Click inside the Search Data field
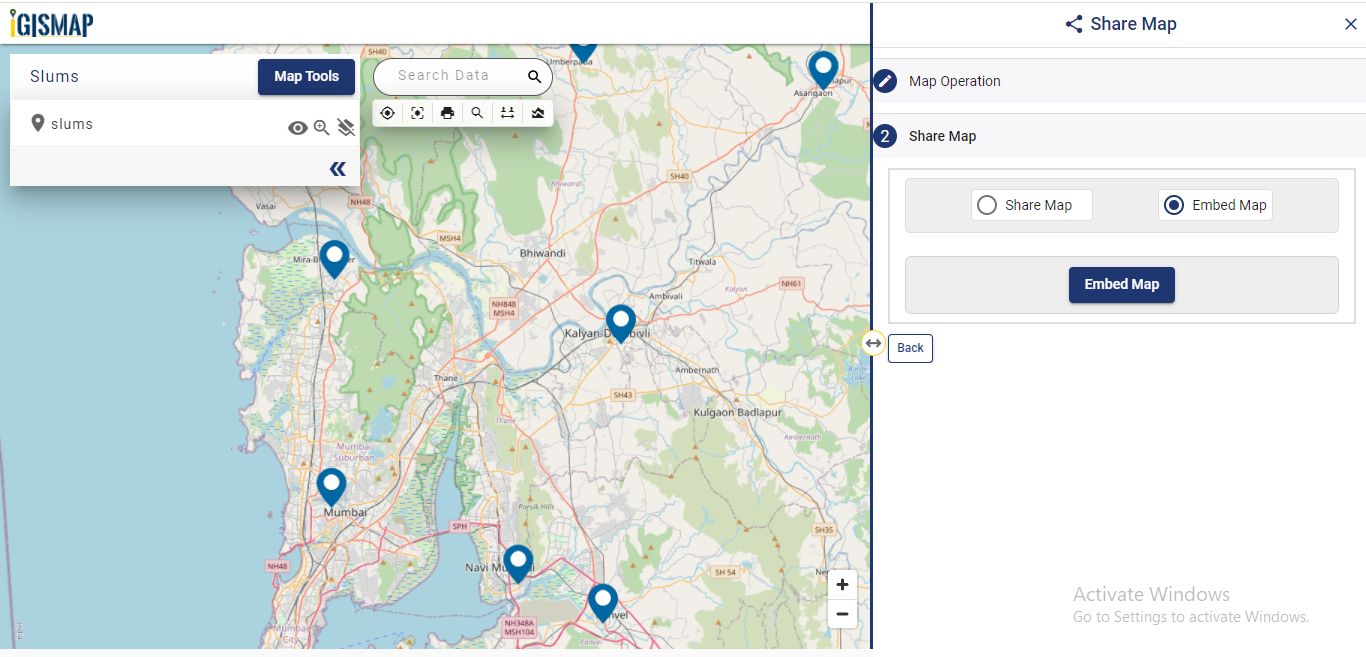The height and width of the screenshot is (657, 1366). pyautogui.click(x=450, y=76)
